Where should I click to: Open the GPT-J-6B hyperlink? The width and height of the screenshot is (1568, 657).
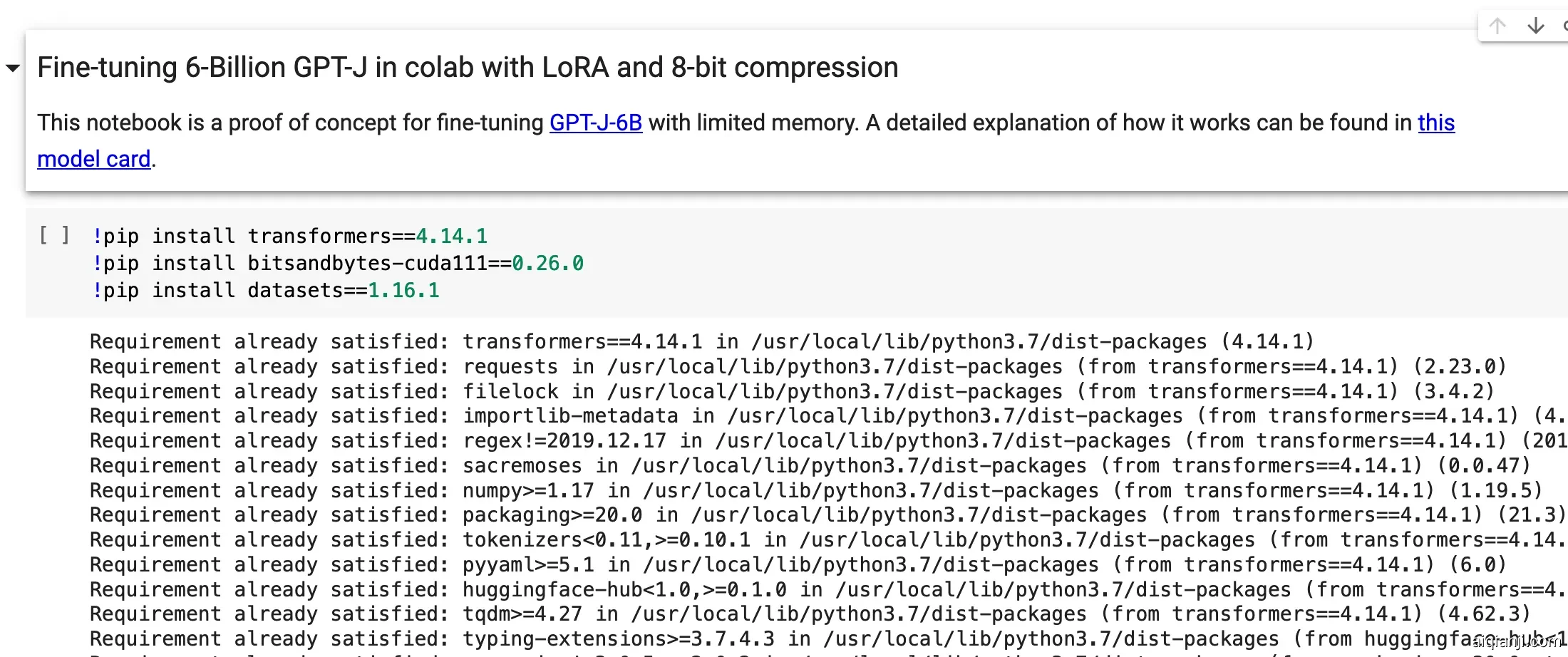[x=595, y=123]
